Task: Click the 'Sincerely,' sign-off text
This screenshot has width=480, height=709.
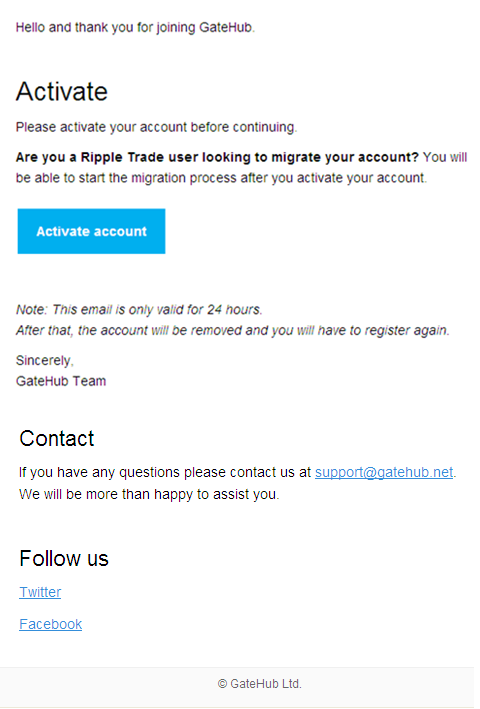Action: (x=45, y=360)
